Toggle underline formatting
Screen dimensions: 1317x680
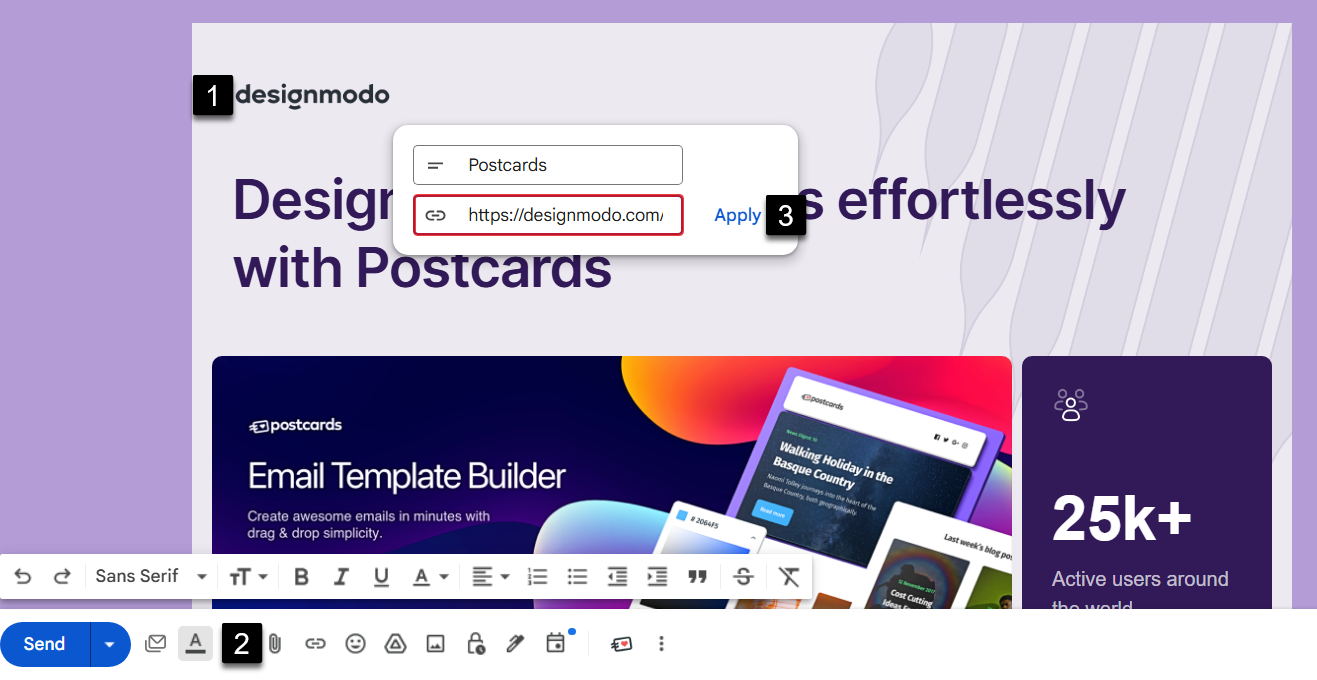click(381, 577)
